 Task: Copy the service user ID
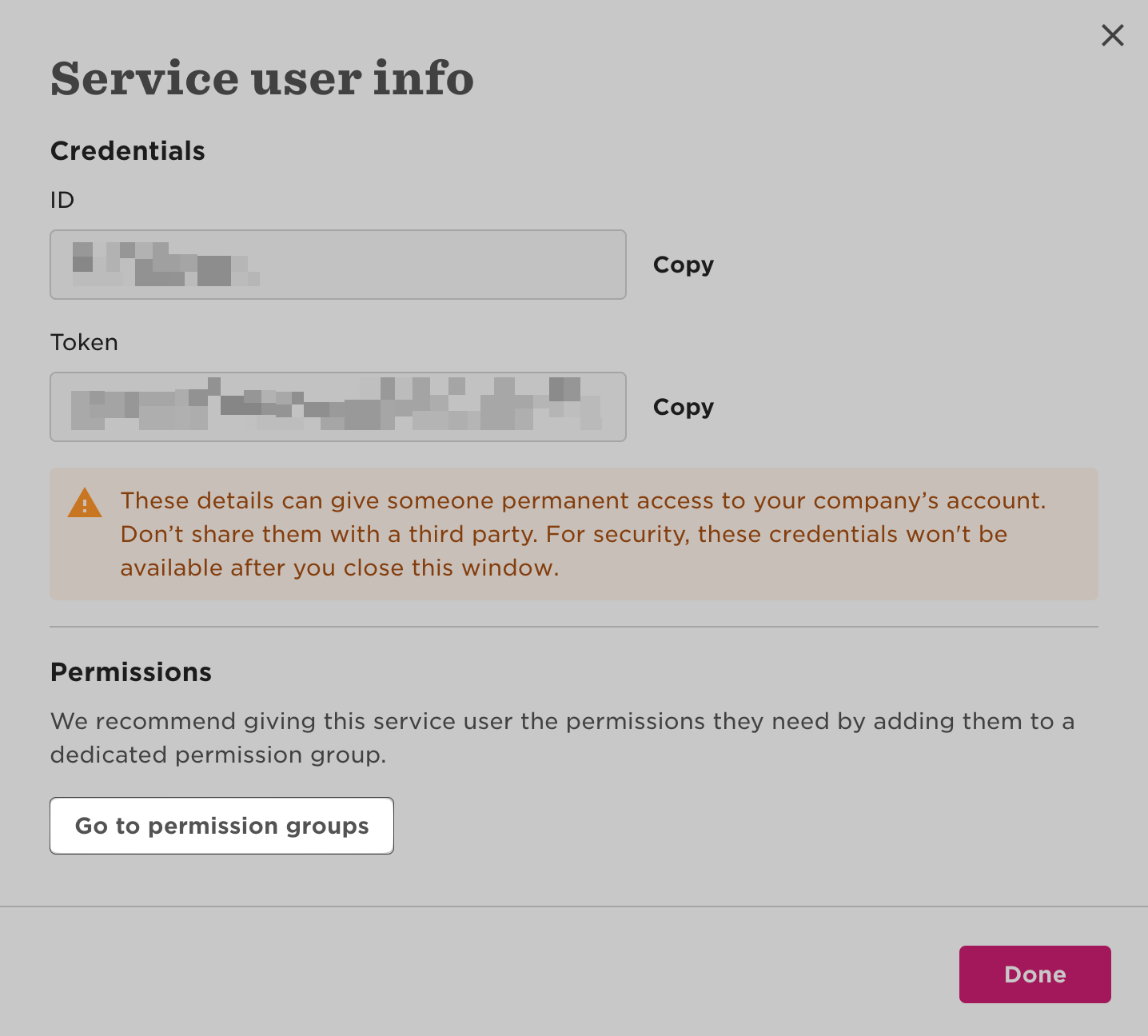coord(683,265)
